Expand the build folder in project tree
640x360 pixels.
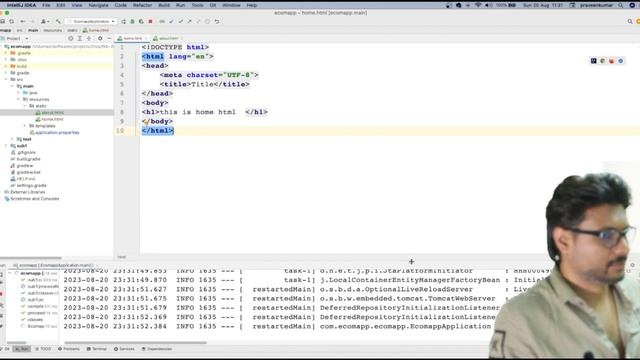(x=6, y=66)
